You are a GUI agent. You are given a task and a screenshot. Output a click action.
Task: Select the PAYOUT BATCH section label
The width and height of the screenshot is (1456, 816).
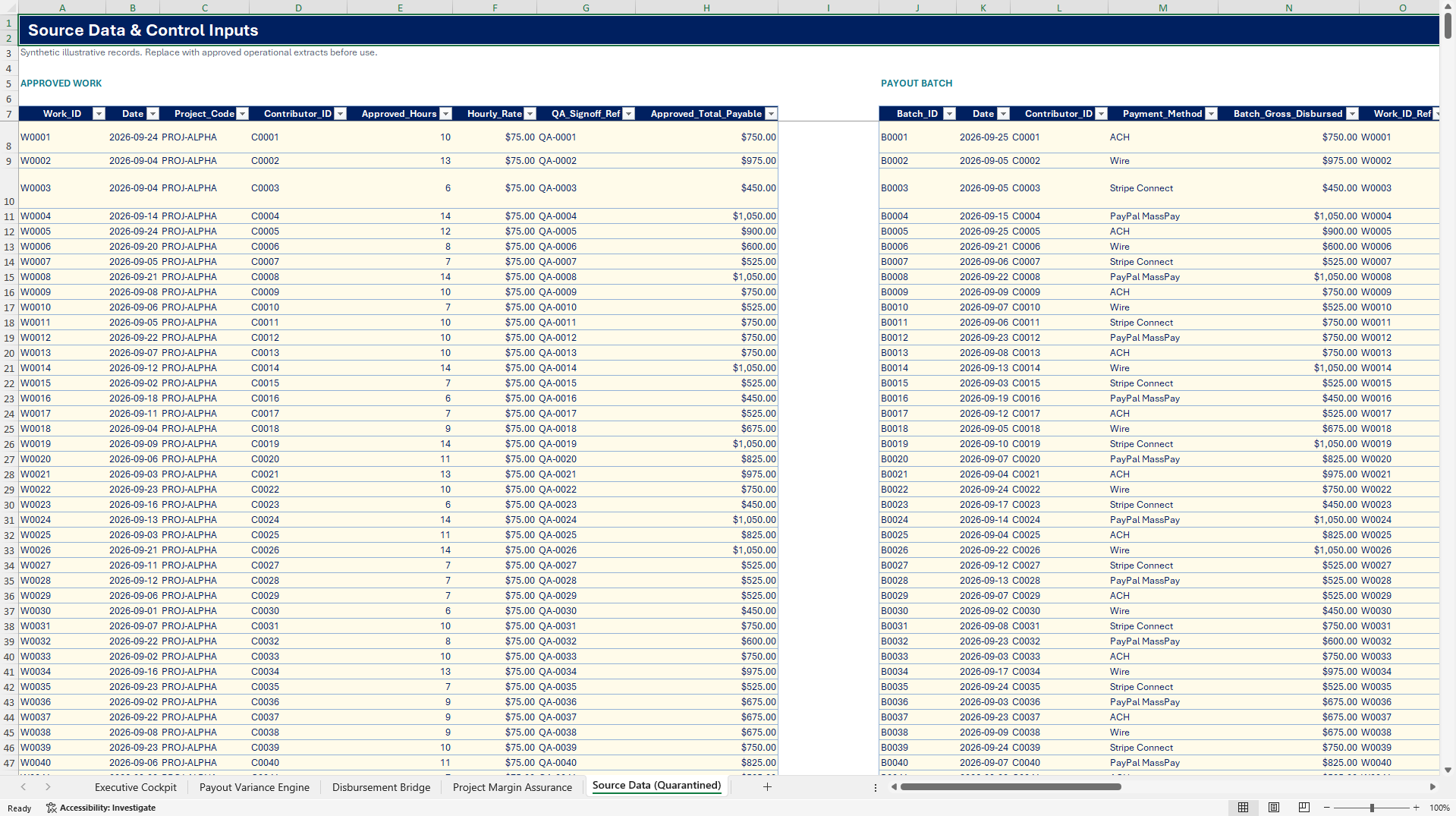click(917, 83)
